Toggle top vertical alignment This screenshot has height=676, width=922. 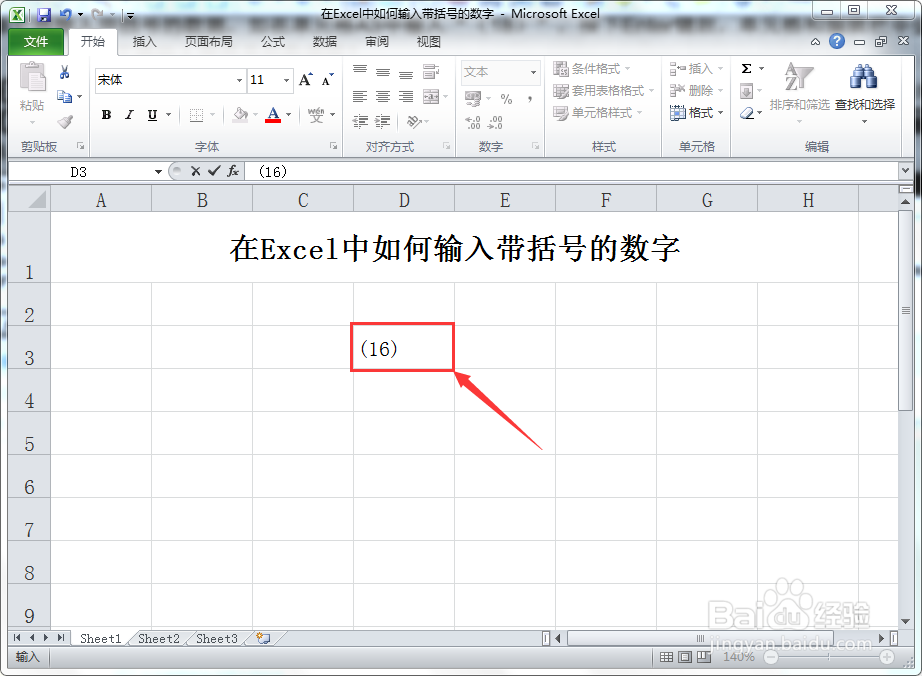[360, 71]
